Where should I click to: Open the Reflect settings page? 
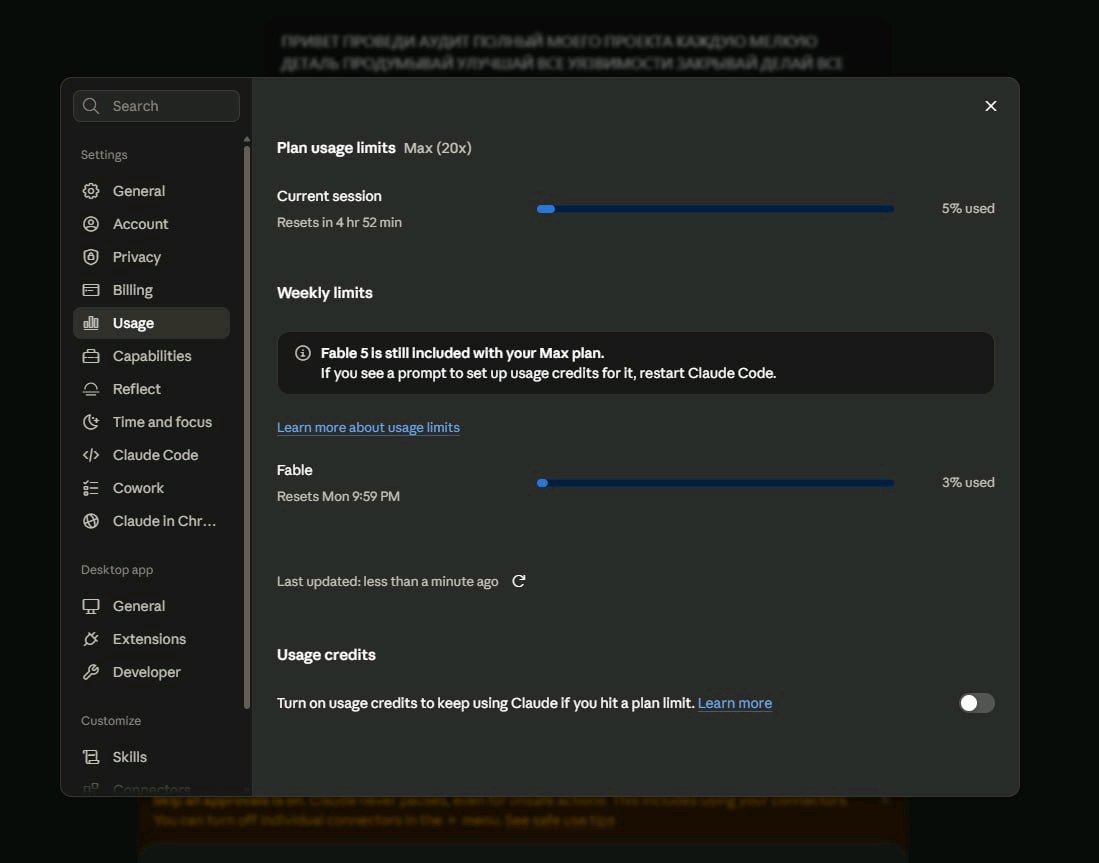point(151,389)
